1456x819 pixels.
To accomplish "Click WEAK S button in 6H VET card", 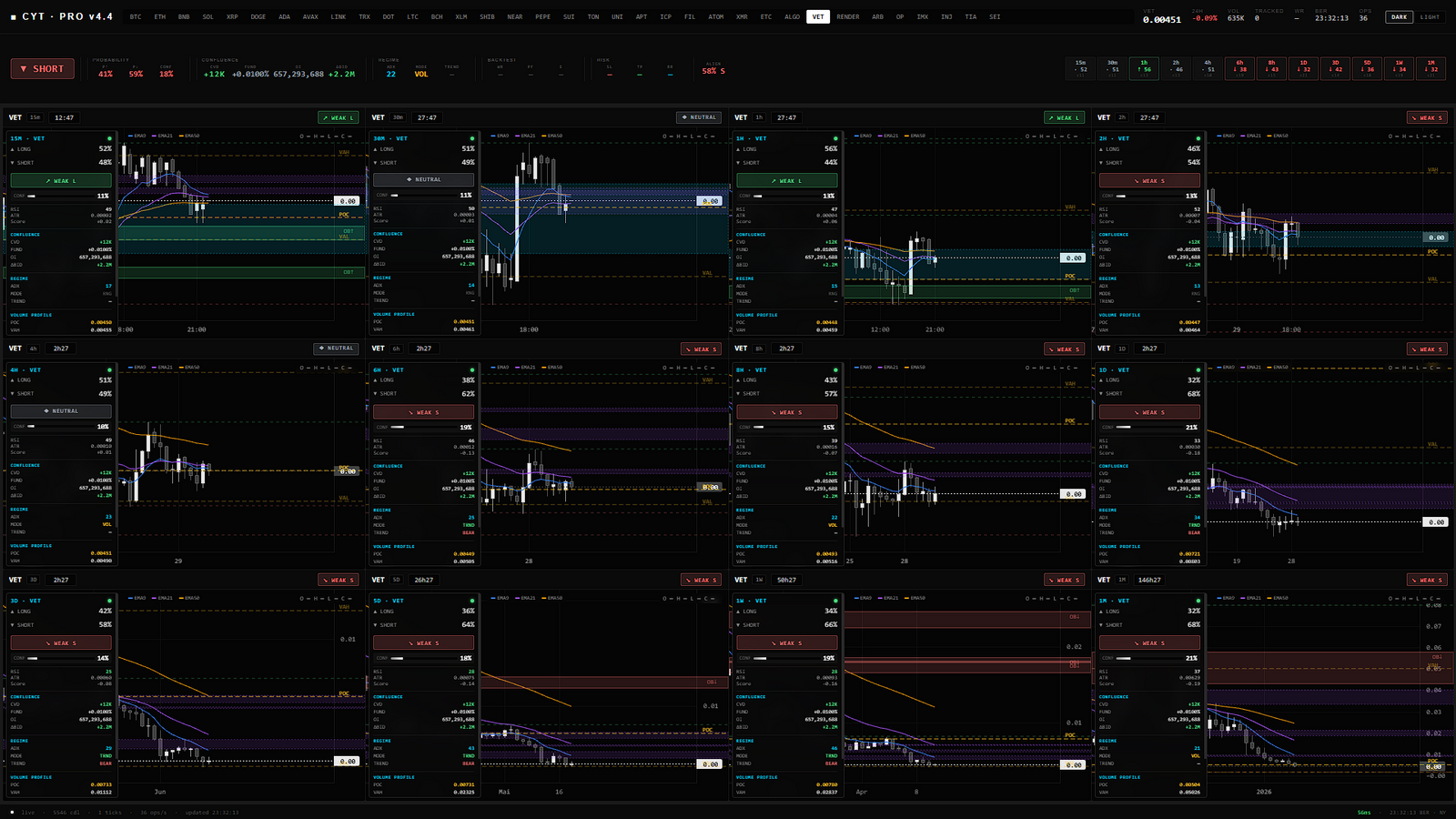I will 423,412.
